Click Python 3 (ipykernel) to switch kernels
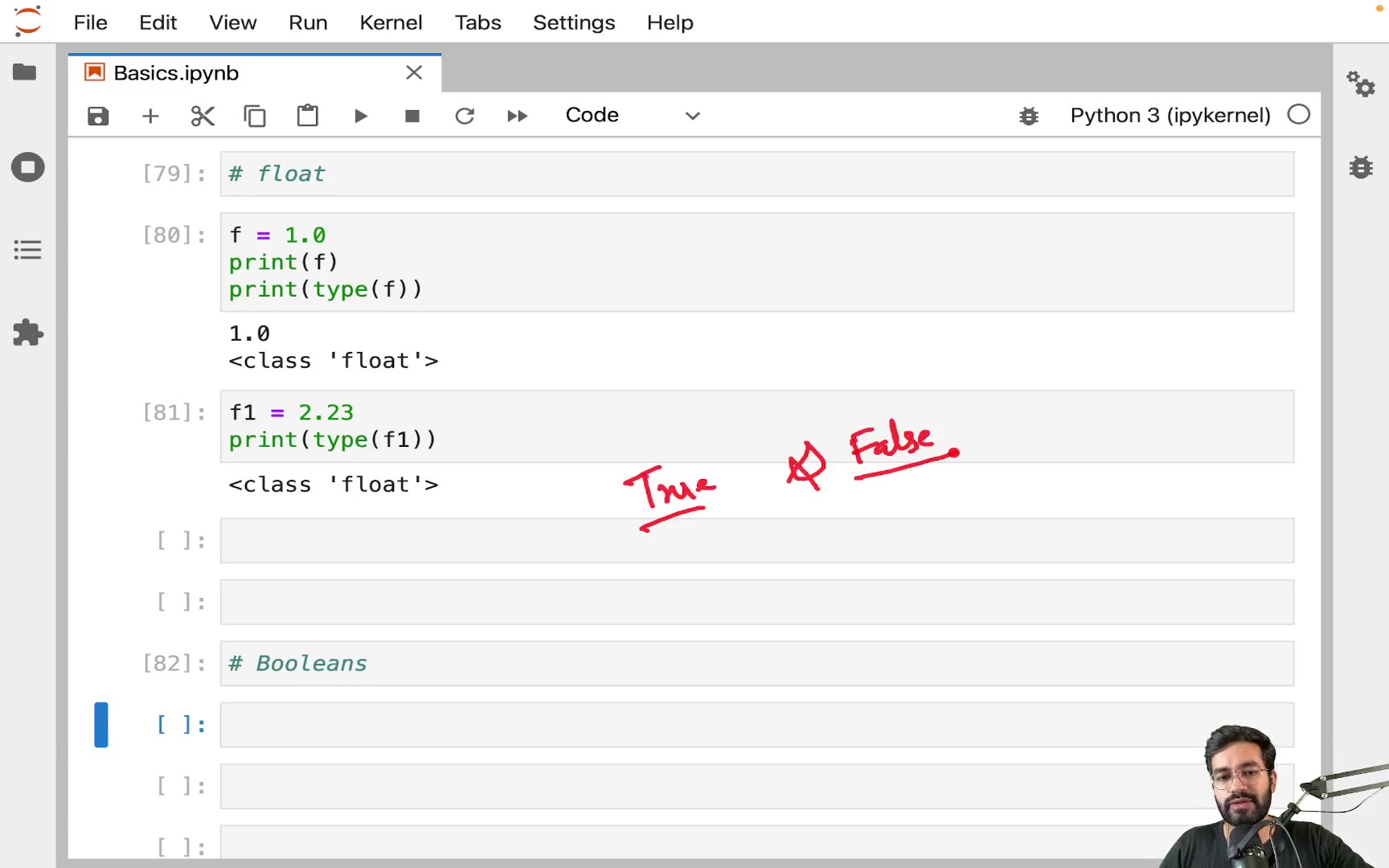 1170,115
